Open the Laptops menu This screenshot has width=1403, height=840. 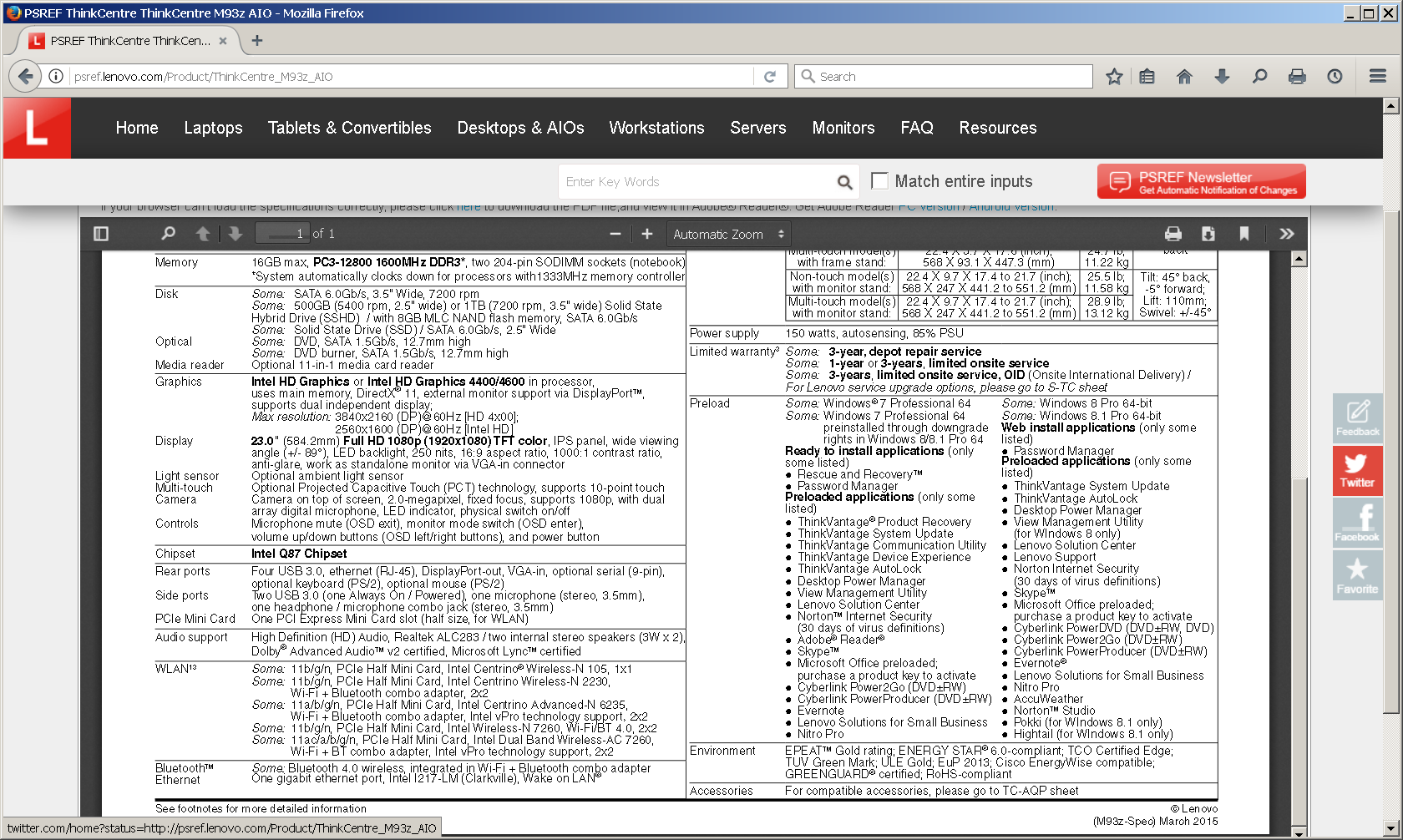213,128
